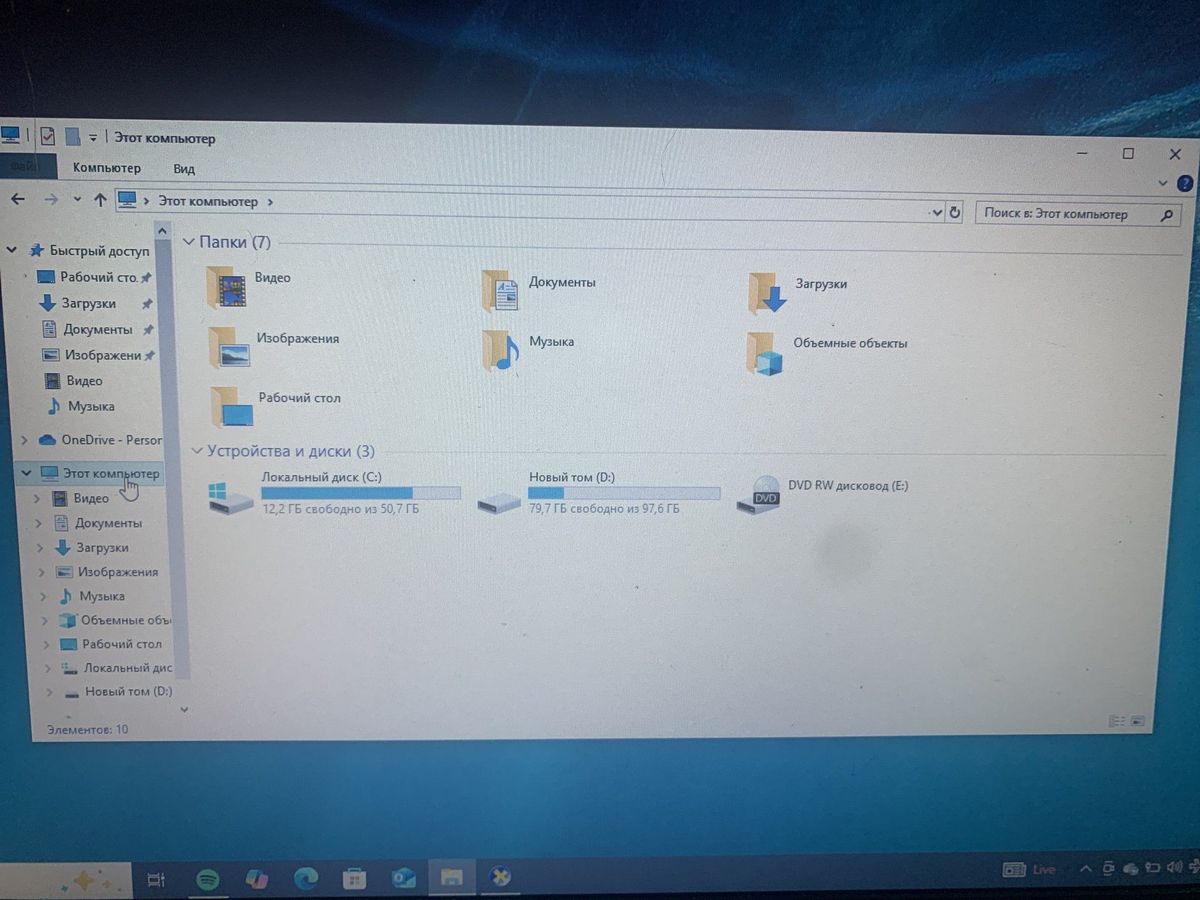Switch to large icons view in status bar
The image size is (1200, 900).
[x=1138, y=721]
